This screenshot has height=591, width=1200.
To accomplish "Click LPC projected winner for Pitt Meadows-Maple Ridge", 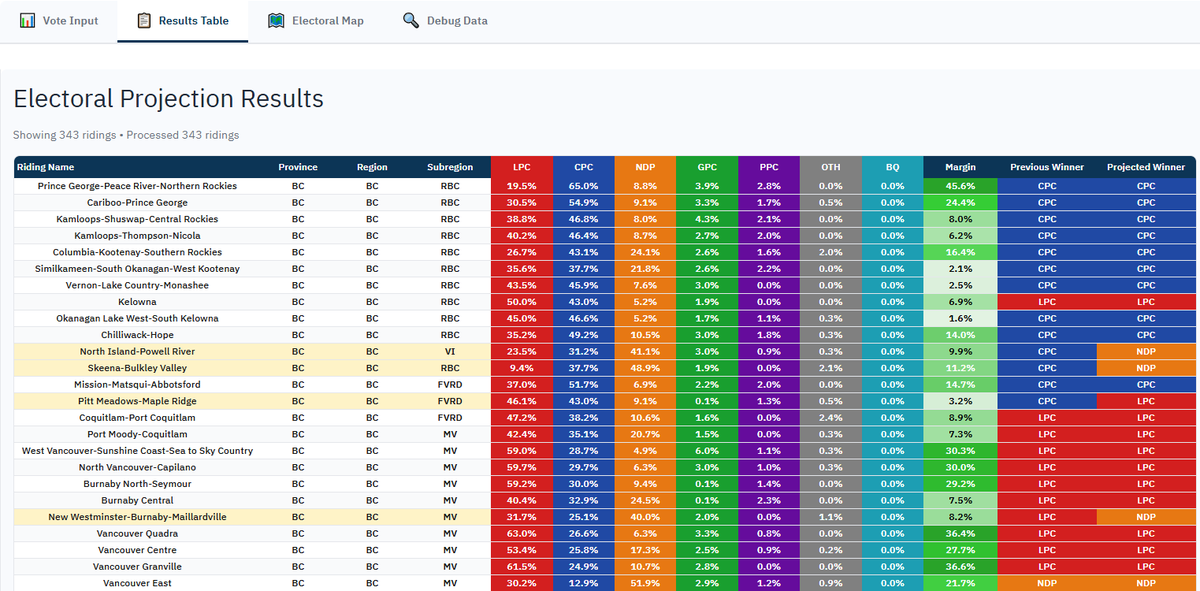I will coord(1146,400).
